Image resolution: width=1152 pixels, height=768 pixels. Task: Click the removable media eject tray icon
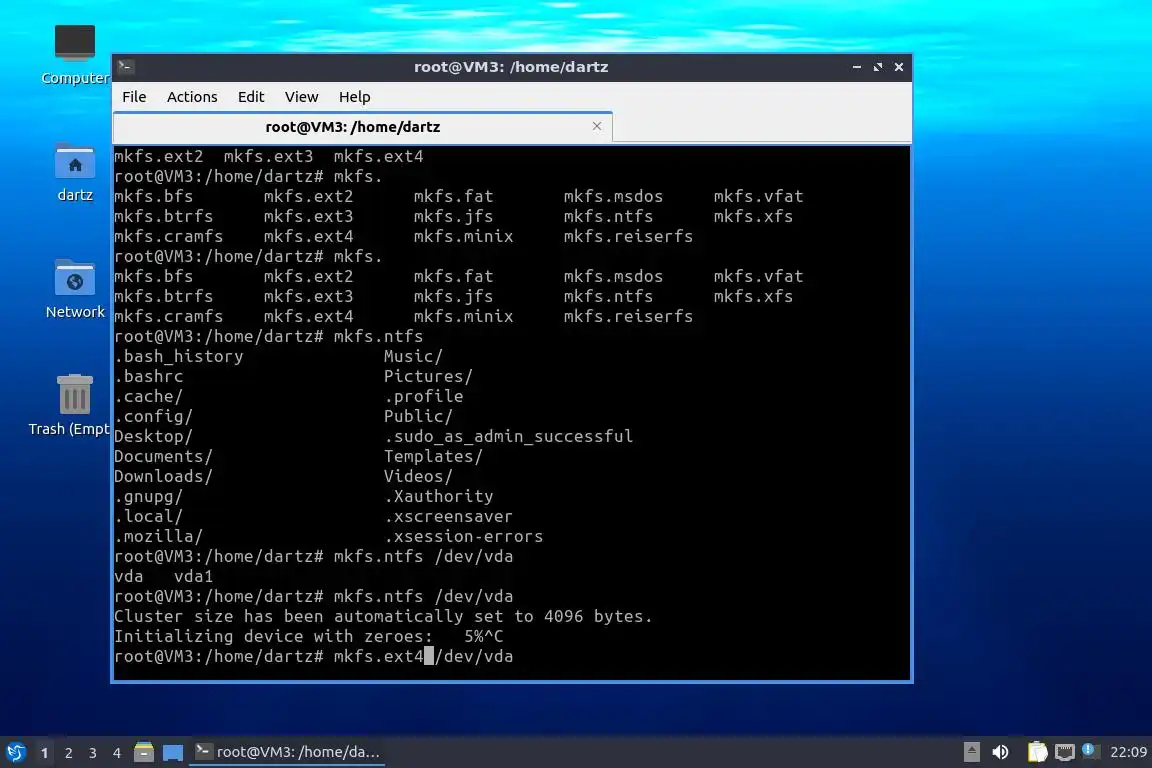pos(971,752)
